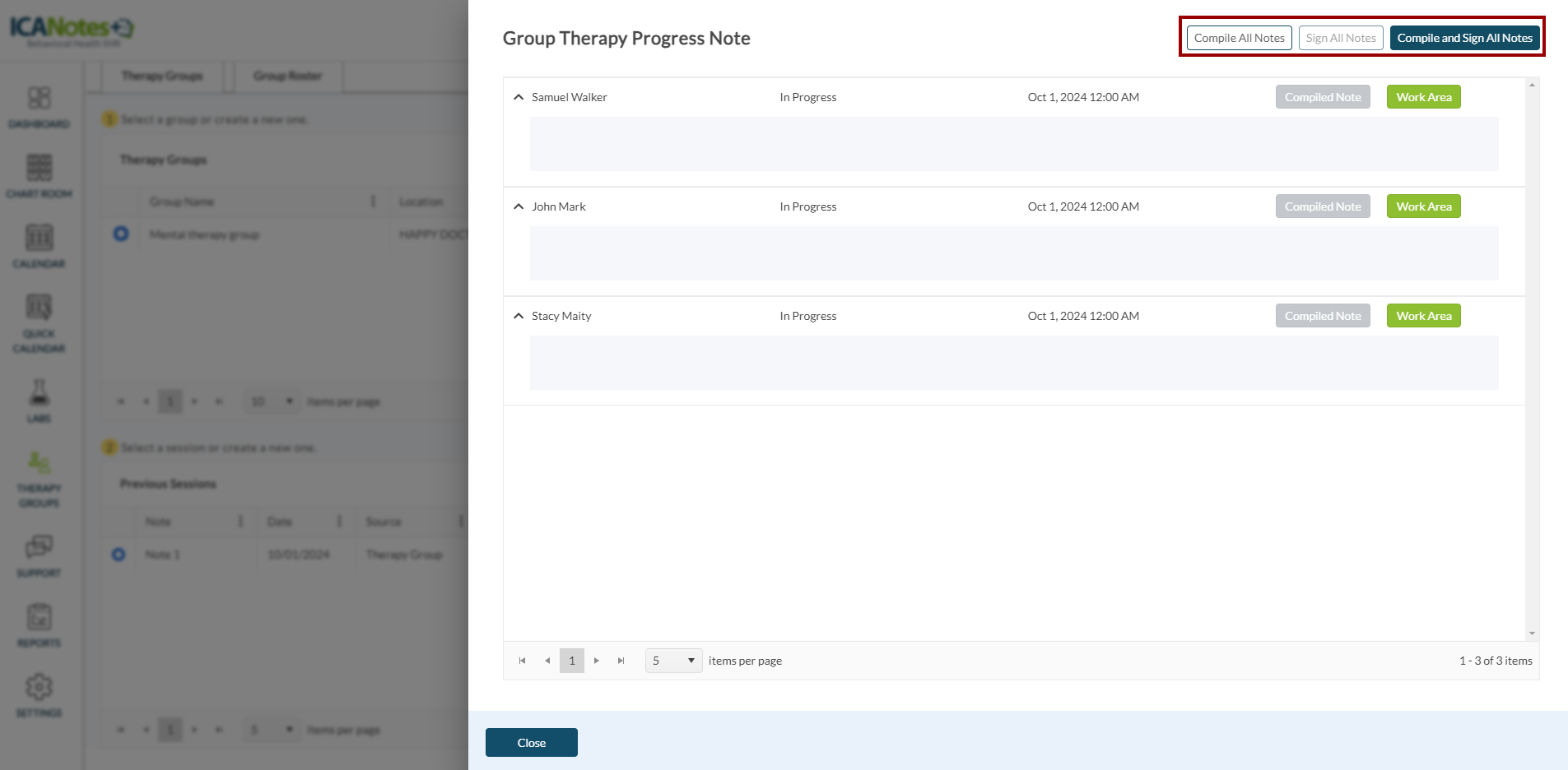View Compiled Note for Stacy Maity
This screenshot has width=1568, height=770.
(1323, 316)
